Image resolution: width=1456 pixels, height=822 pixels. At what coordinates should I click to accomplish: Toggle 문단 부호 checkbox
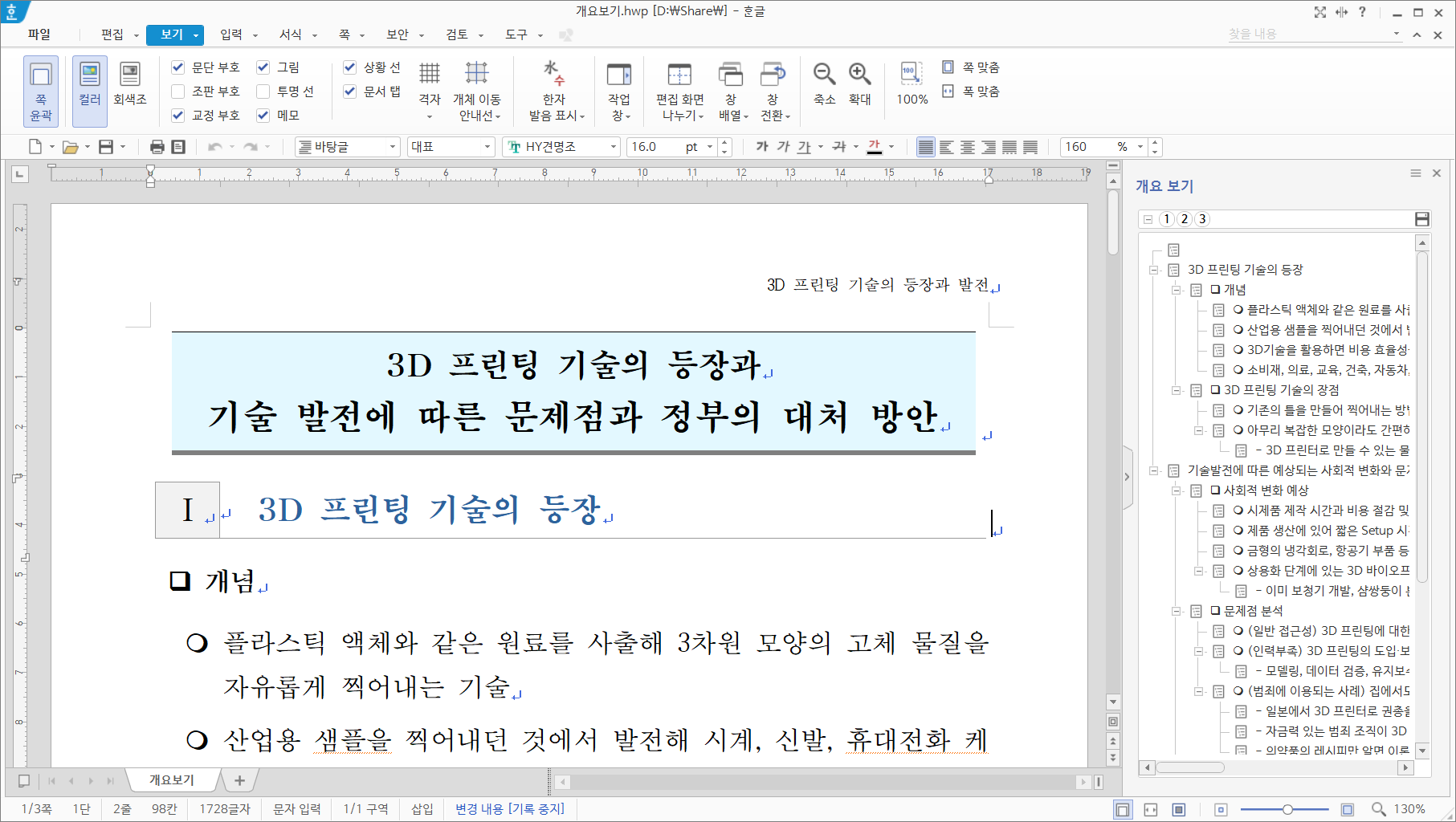pos(178,67)
